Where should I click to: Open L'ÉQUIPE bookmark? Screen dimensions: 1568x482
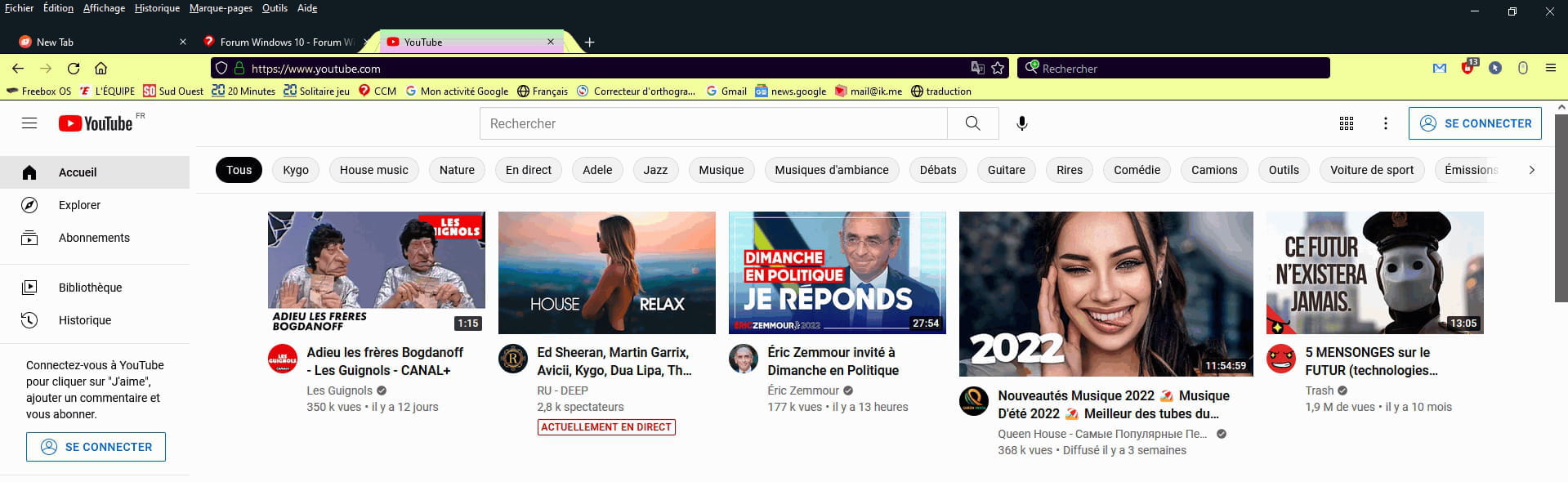107,91
